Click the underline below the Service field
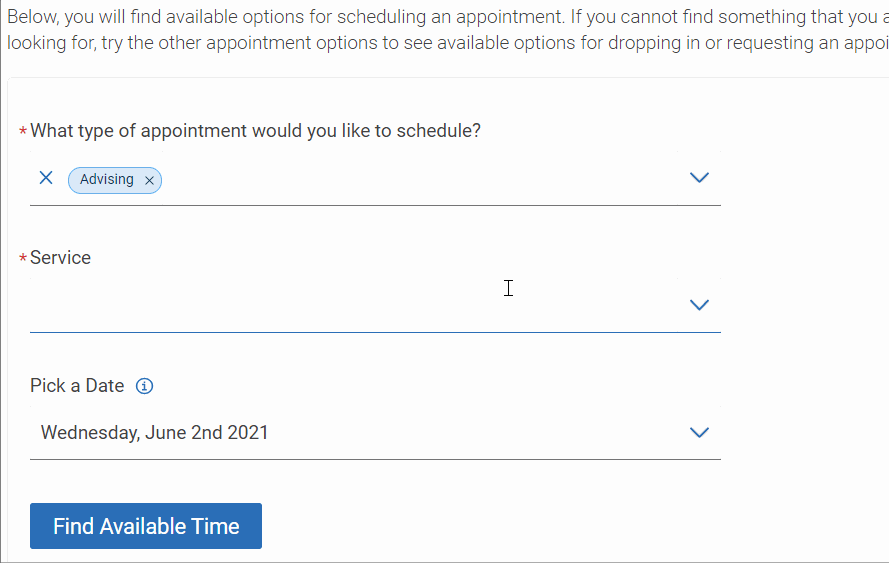Screen dimensions: 889x563 point(375,332)
